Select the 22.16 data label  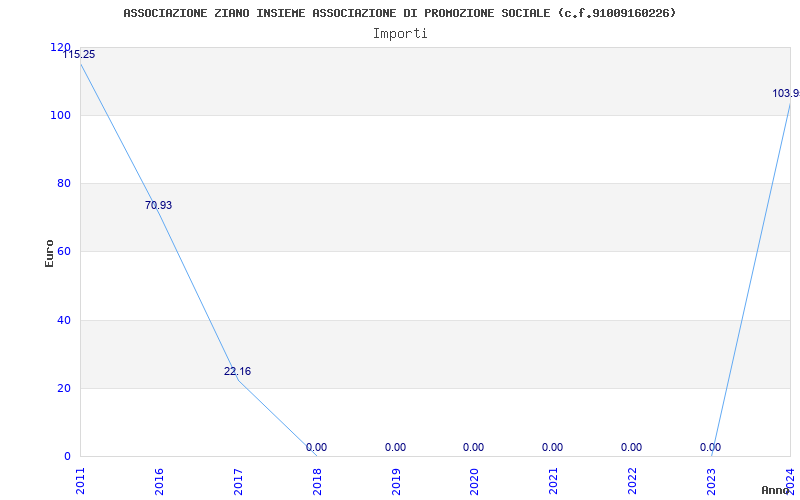click(x=237, y=371)
